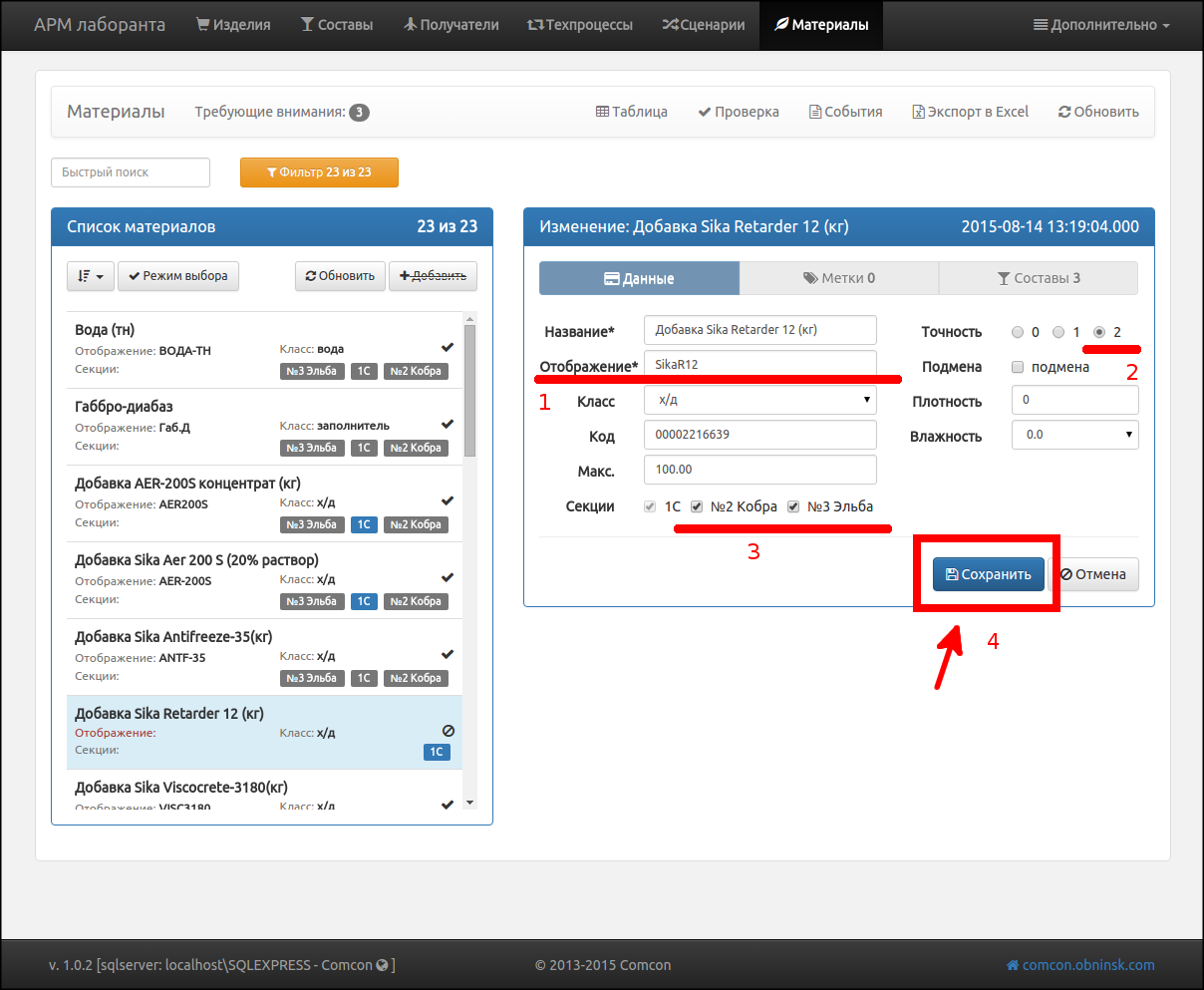1204x990 pixels.
Task: Click the globe icon in the footer version text
Action: (x=382, y=965)
